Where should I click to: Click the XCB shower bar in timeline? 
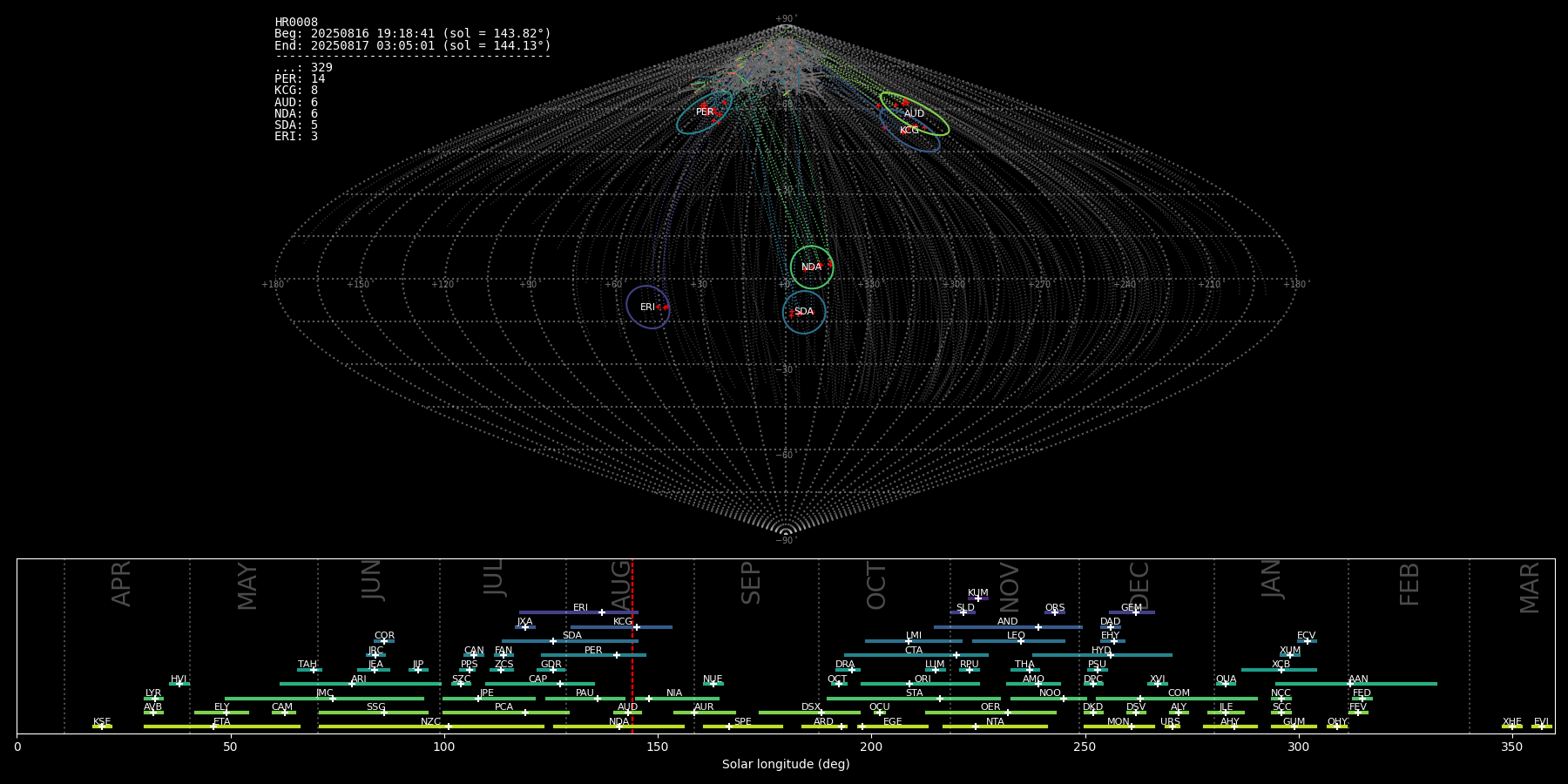[1279, 670]
